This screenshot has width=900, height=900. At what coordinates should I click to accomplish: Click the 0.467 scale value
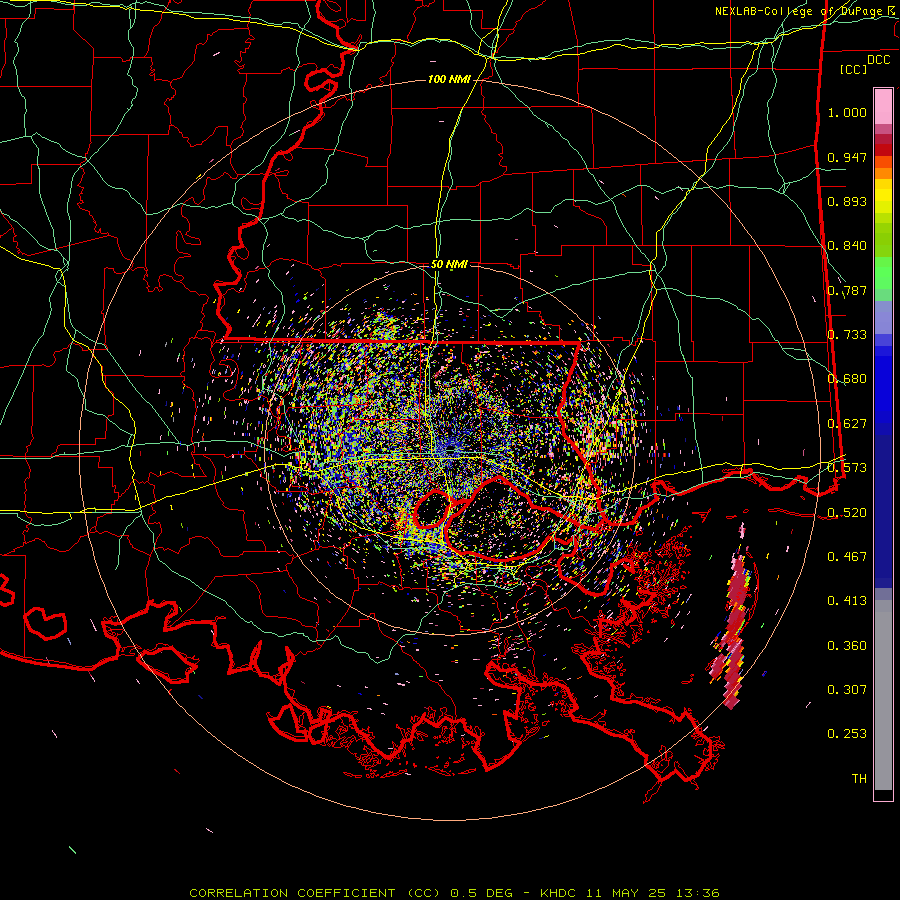847,557
